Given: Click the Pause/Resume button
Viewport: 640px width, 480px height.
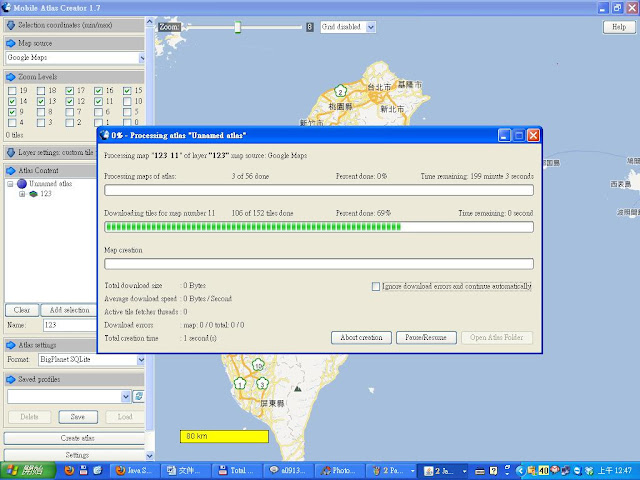Looking at the screenshot, I should [426, 338].
